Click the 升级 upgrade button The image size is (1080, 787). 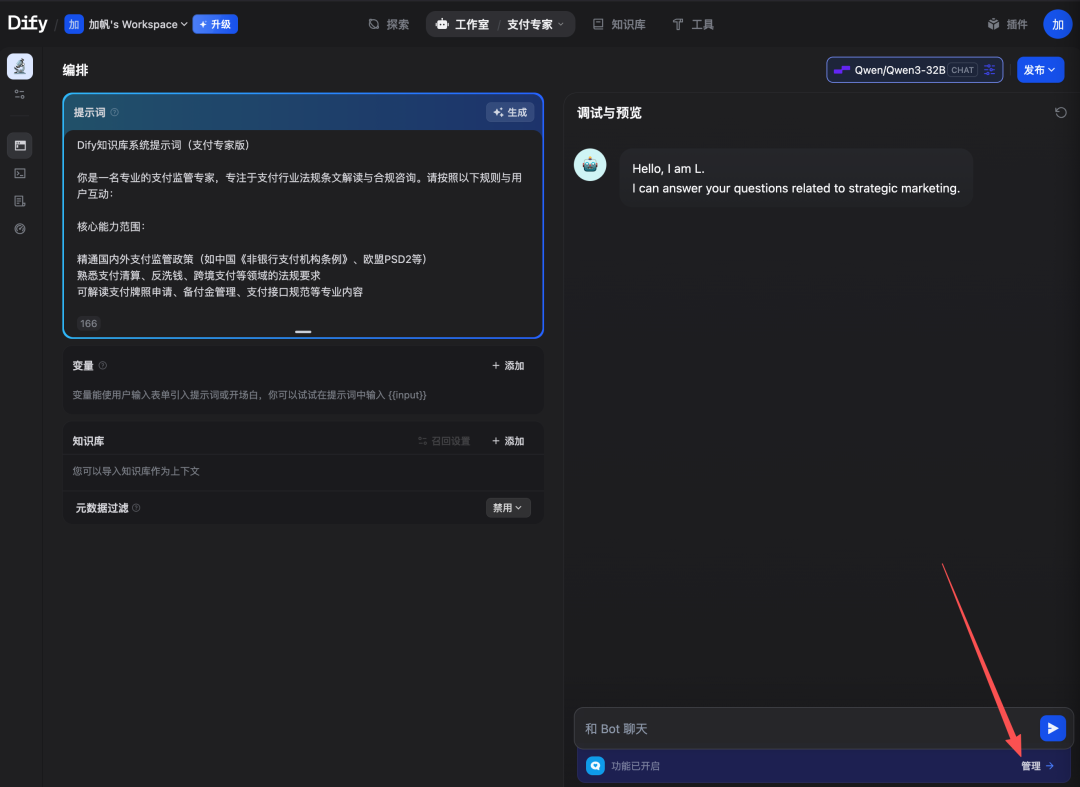pos(216,24)
